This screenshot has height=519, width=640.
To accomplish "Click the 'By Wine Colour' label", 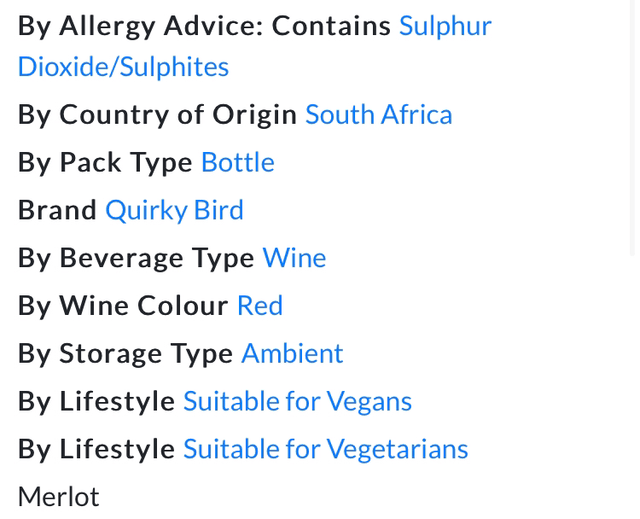I will (x=123, y=306).
